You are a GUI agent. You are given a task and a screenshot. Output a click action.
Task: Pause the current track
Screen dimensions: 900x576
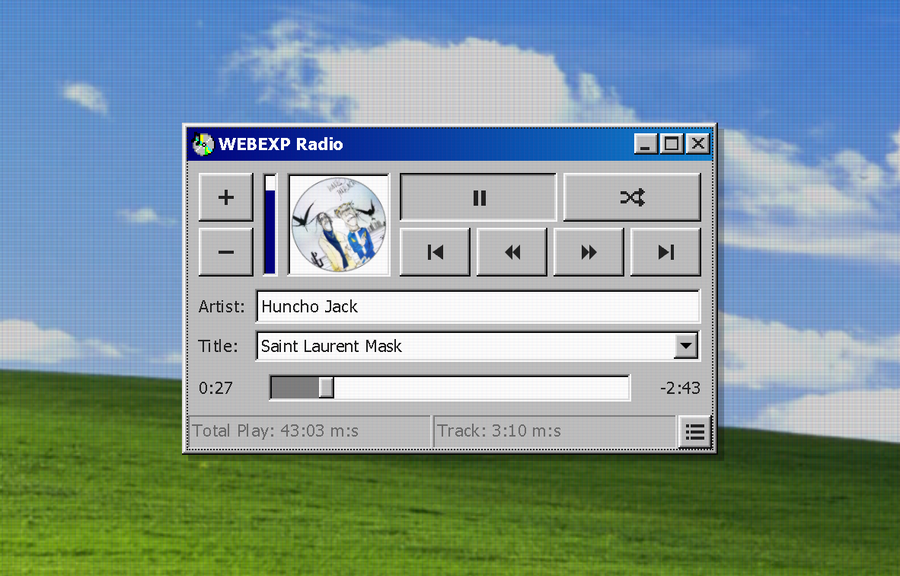click(478, 197)
